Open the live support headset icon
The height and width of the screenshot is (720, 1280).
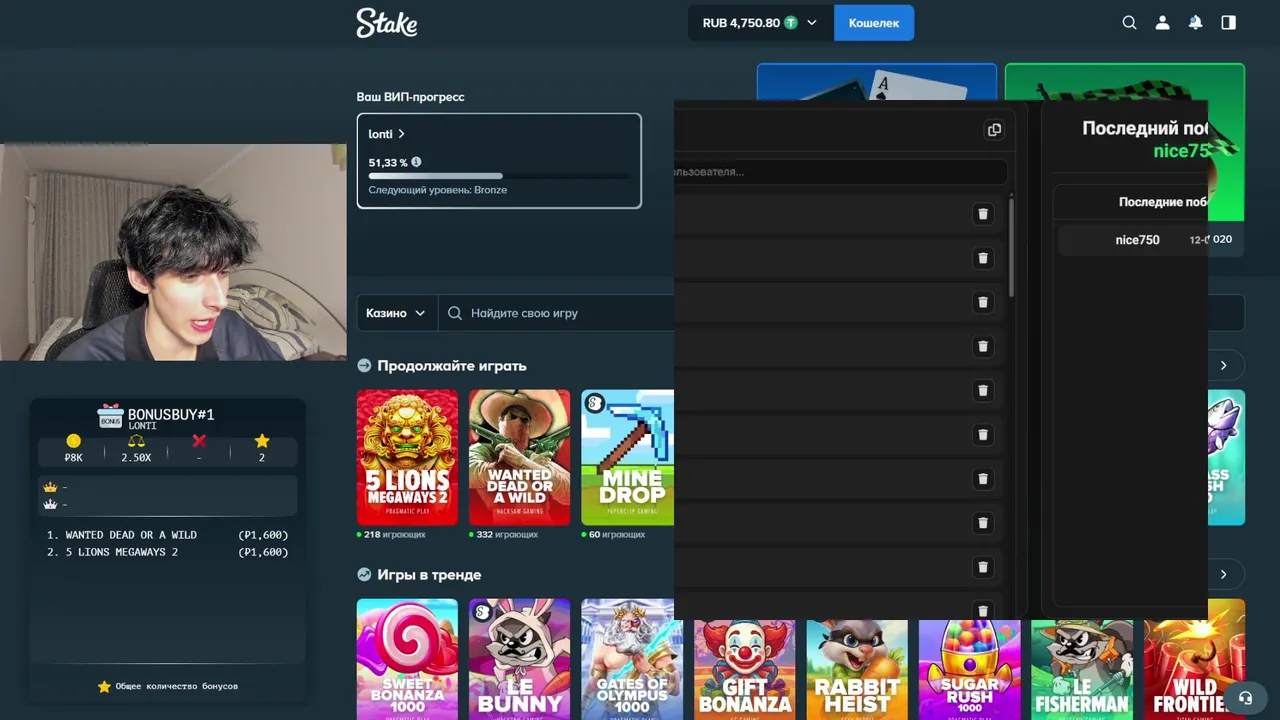click(x=1245, y=697)
